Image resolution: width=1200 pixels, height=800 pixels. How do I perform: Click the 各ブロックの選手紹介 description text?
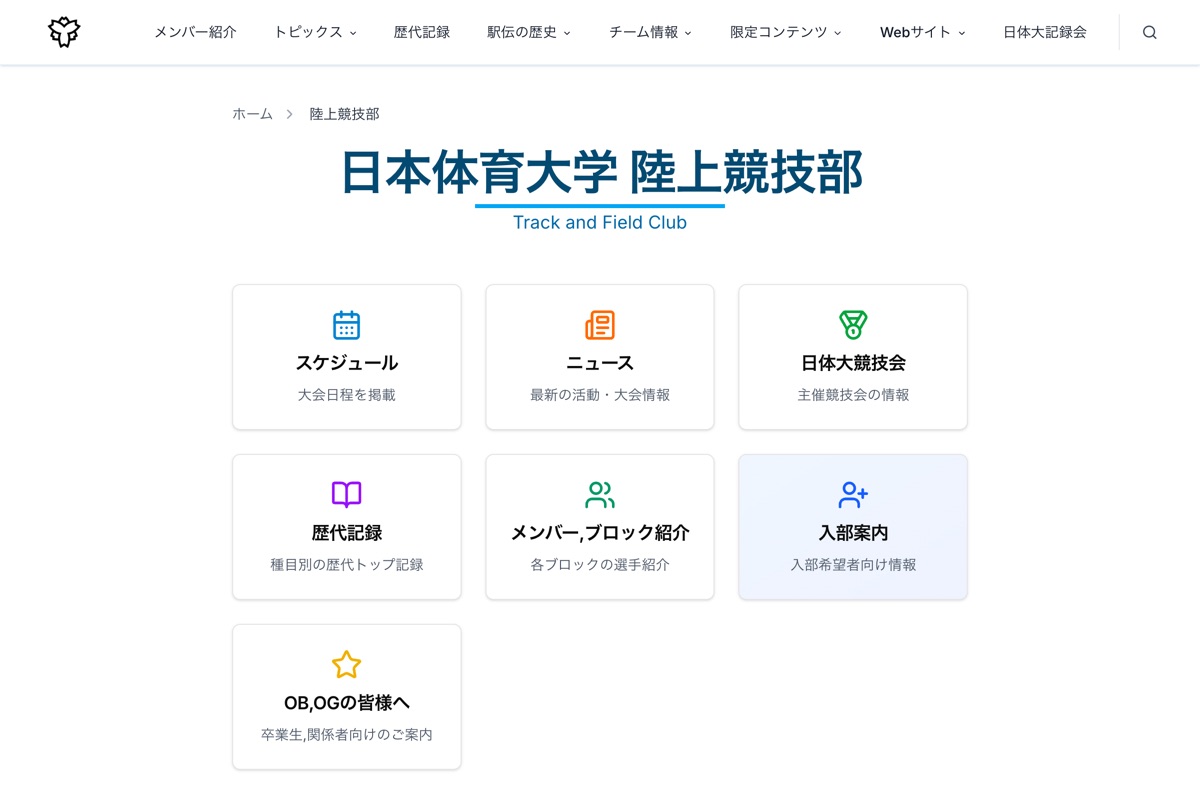(600, 565)
